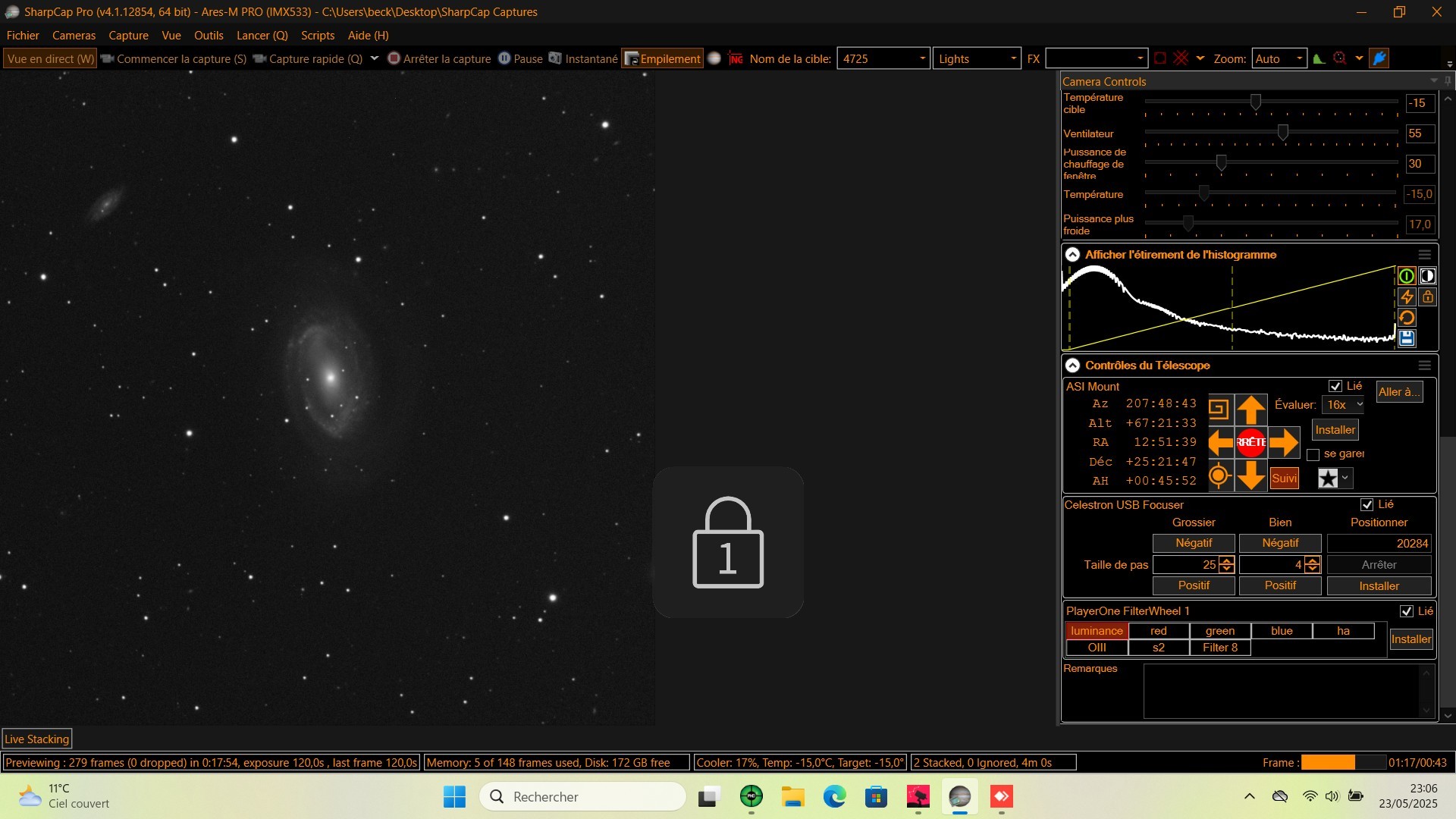This screenshot has height=819, width=1456.
Task: Click the half-circle contrast icon beside histogram
Action: pyautogui.click(x=1427, y=276)
